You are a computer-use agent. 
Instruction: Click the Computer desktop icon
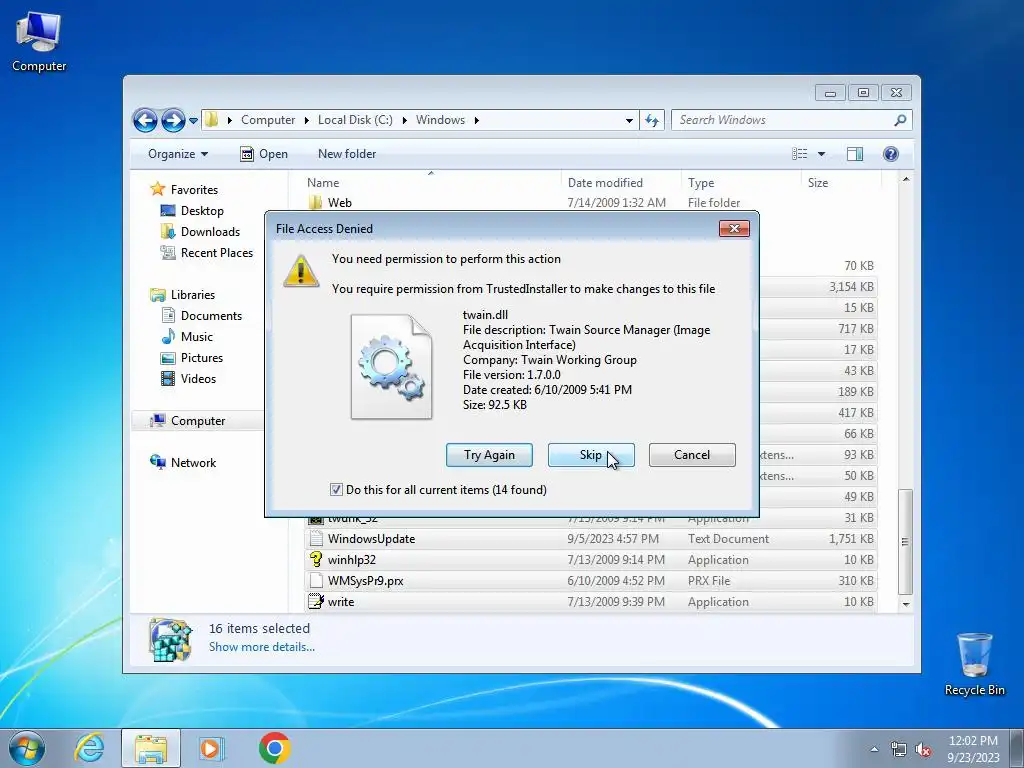(39, 42)
